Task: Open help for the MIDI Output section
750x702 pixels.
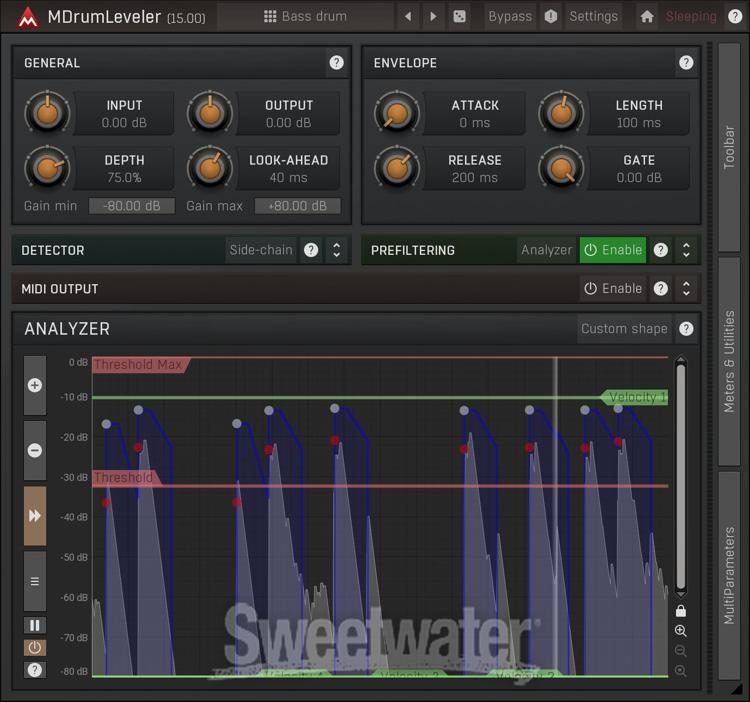Action: click(661, 288)
